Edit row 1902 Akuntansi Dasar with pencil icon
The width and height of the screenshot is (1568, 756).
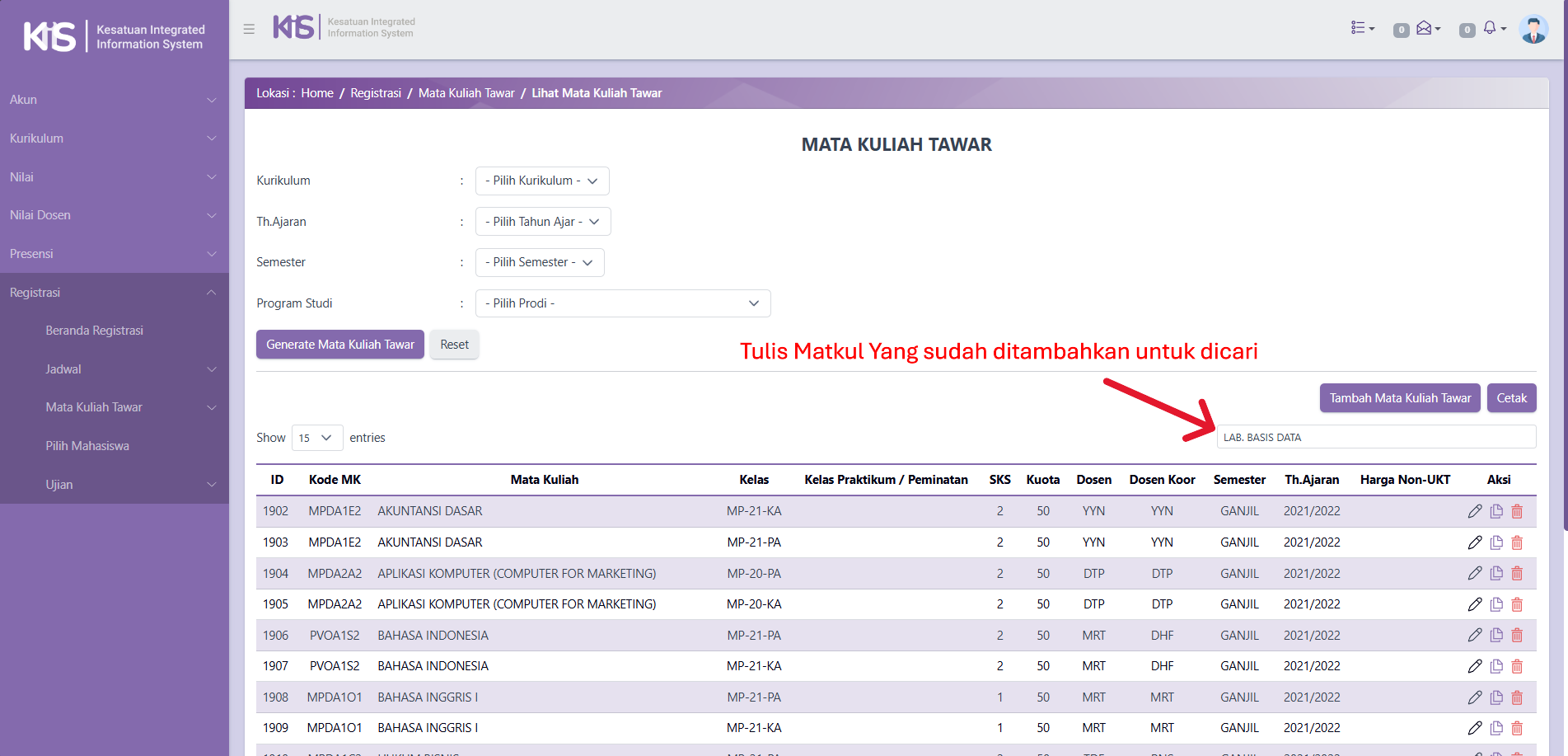click(1474, 511)
